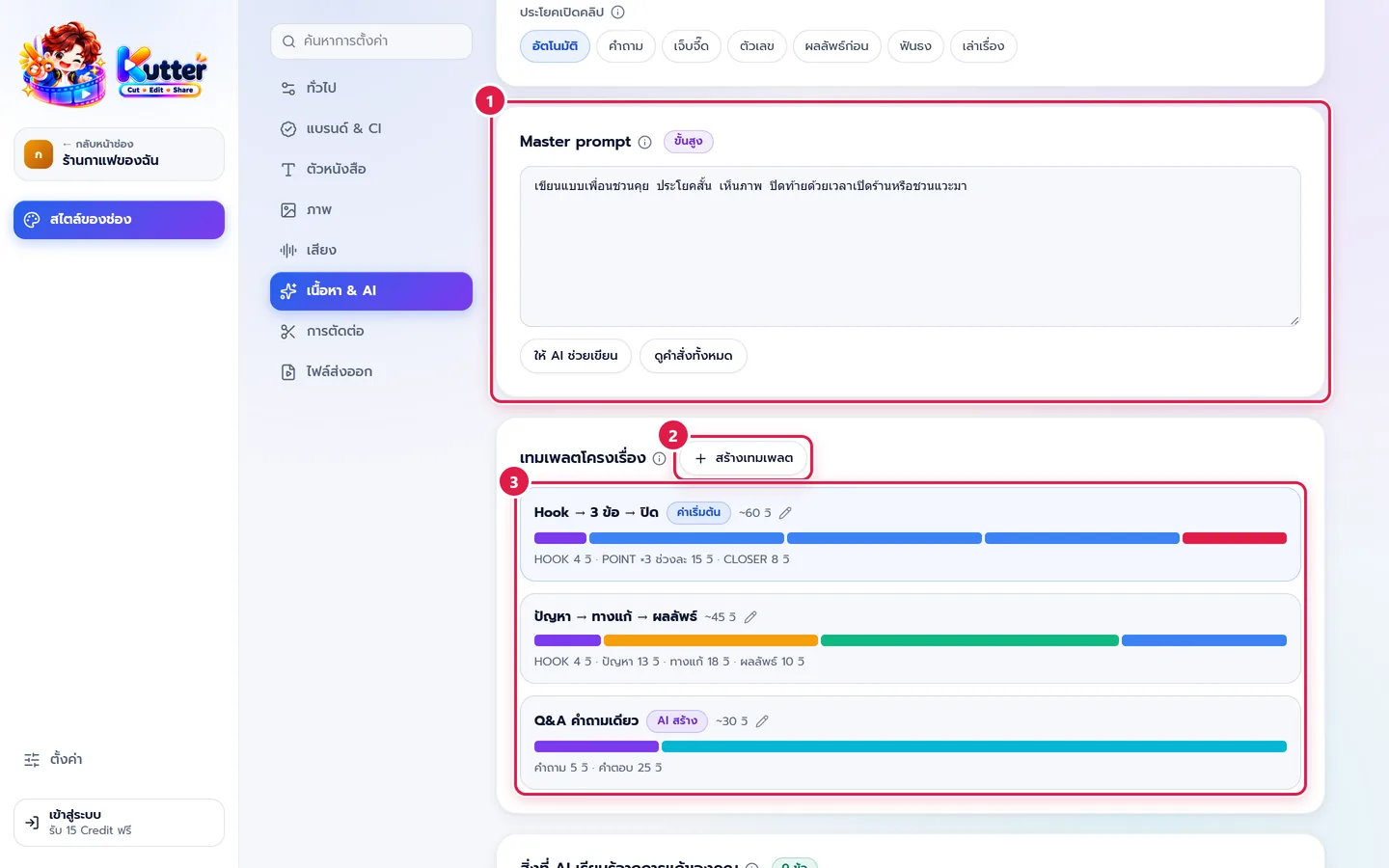The height and width of the screenshot is (868, 1389).
Task: Click the Kutter logo
Action: [x=113, y=66]
